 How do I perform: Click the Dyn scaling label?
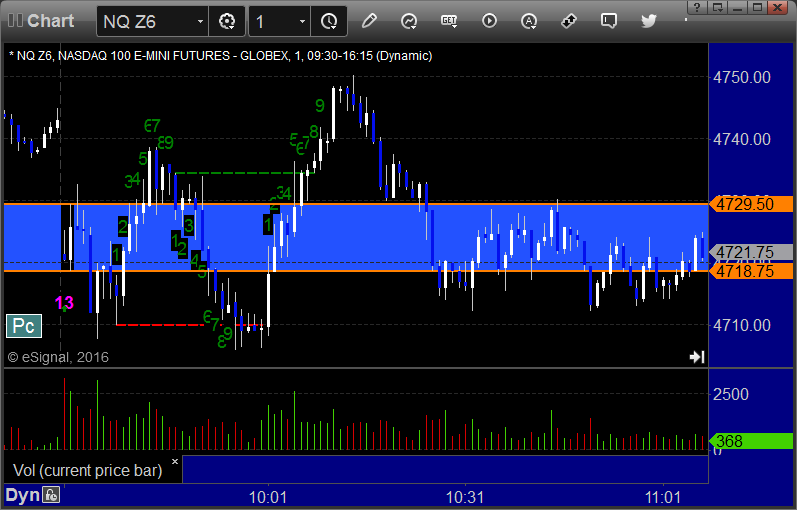click(22, 495)
